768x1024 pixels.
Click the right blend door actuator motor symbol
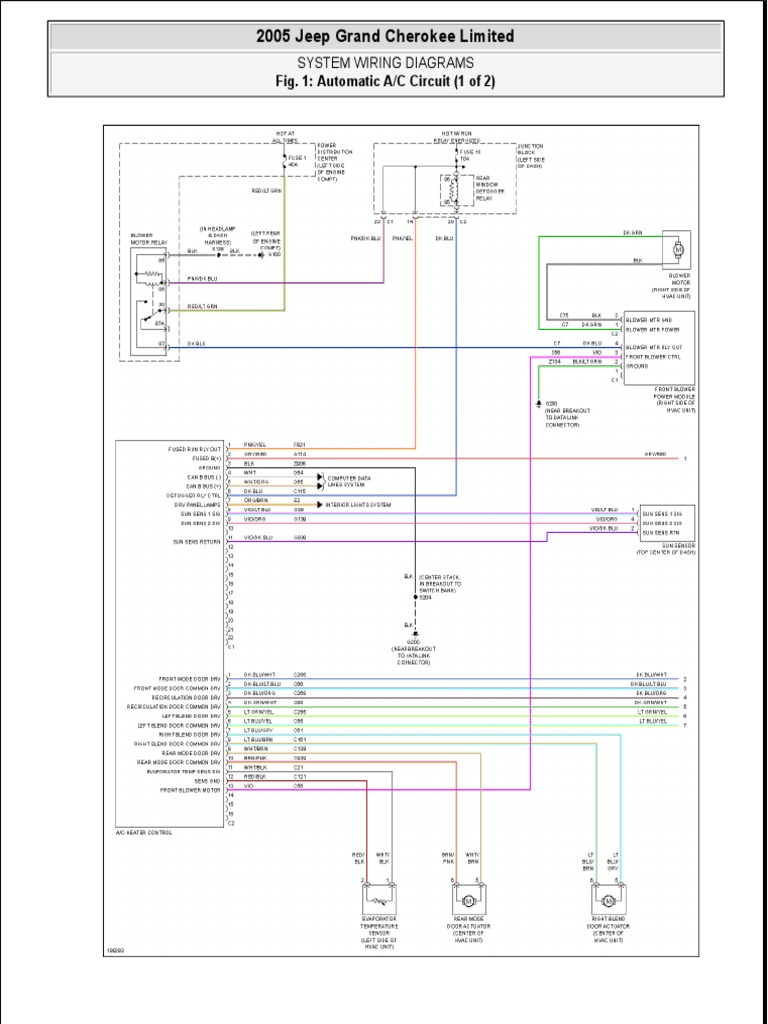[x=608, y=901]
